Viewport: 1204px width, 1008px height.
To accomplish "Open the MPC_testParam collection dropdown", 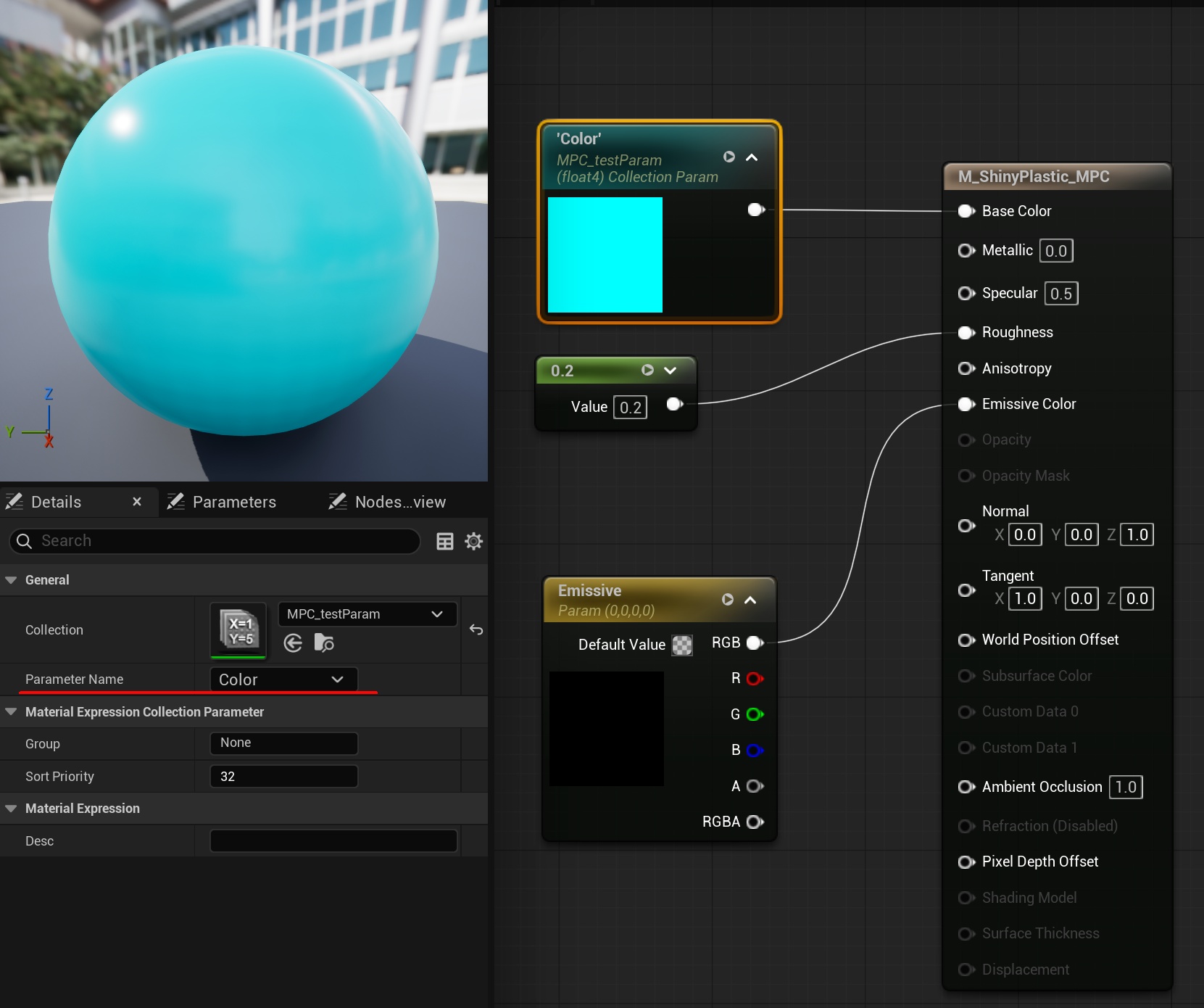I will pyautogui.click(x=367, y=614).
